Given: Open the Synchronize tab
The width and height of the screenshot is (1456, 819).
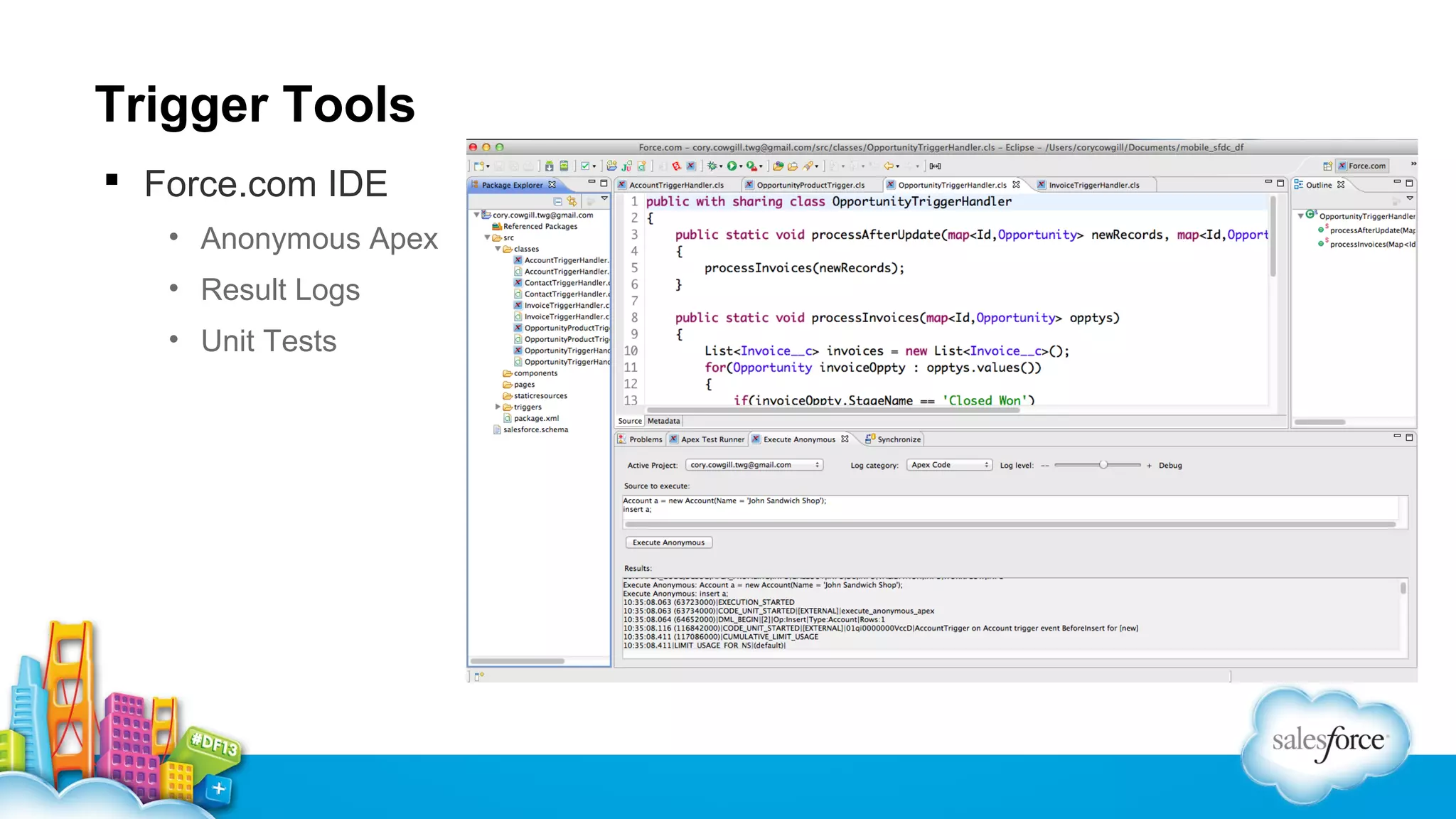Looking at the screenshot, I should (x=893, y=439).
